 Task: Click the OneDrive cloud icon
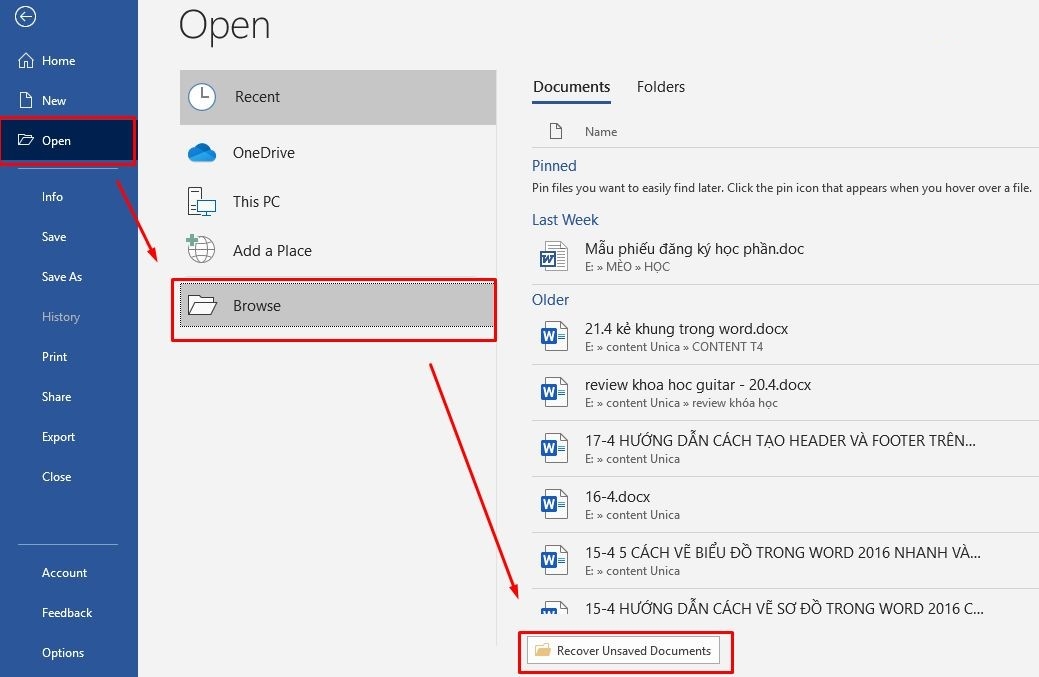pos(202,153)
